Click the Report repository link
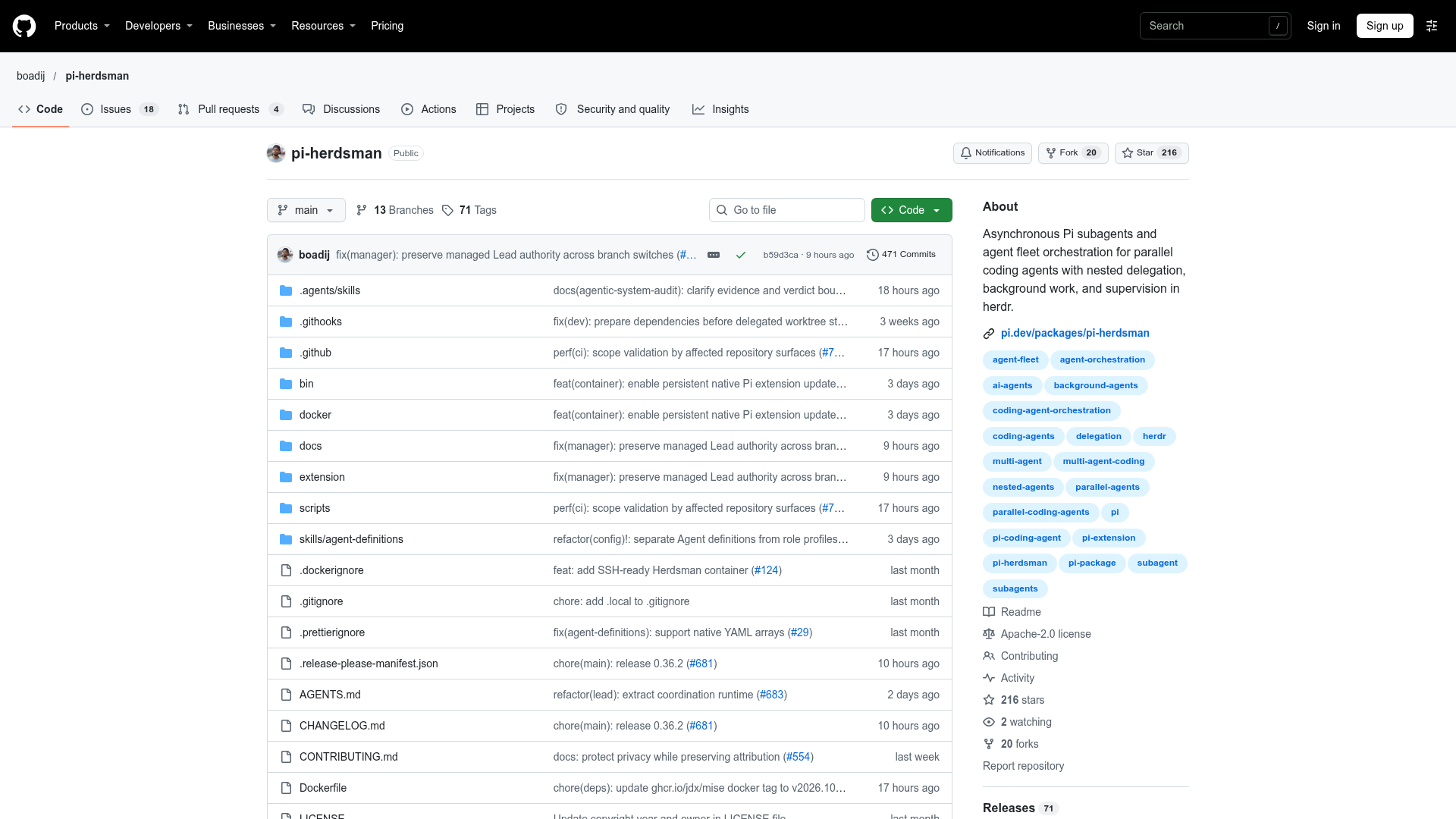 [1023, 766]
